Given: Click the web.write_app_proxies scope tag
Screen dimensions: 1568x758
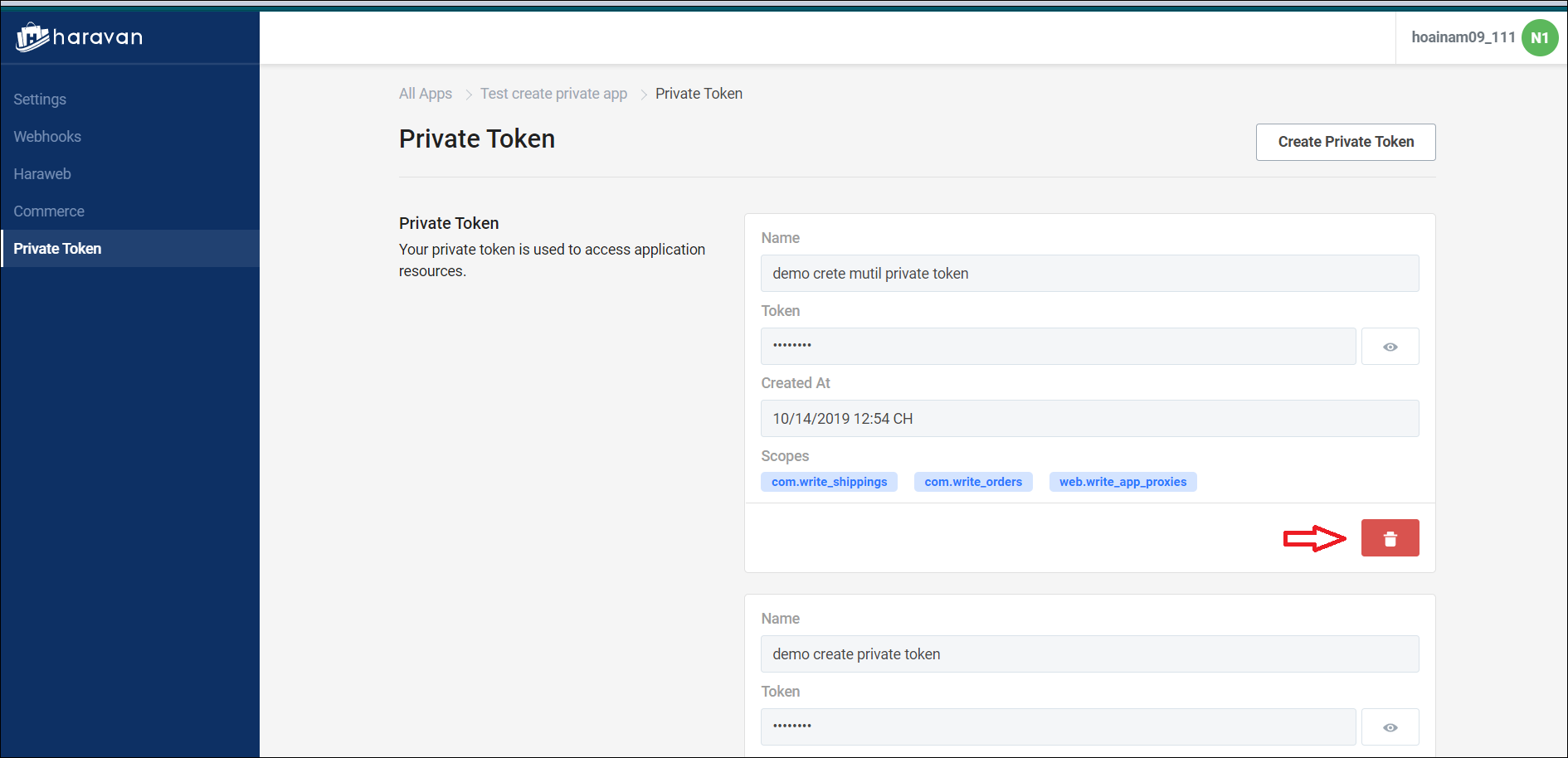Looking at the screenshot, I should [x=1122, y=482].
